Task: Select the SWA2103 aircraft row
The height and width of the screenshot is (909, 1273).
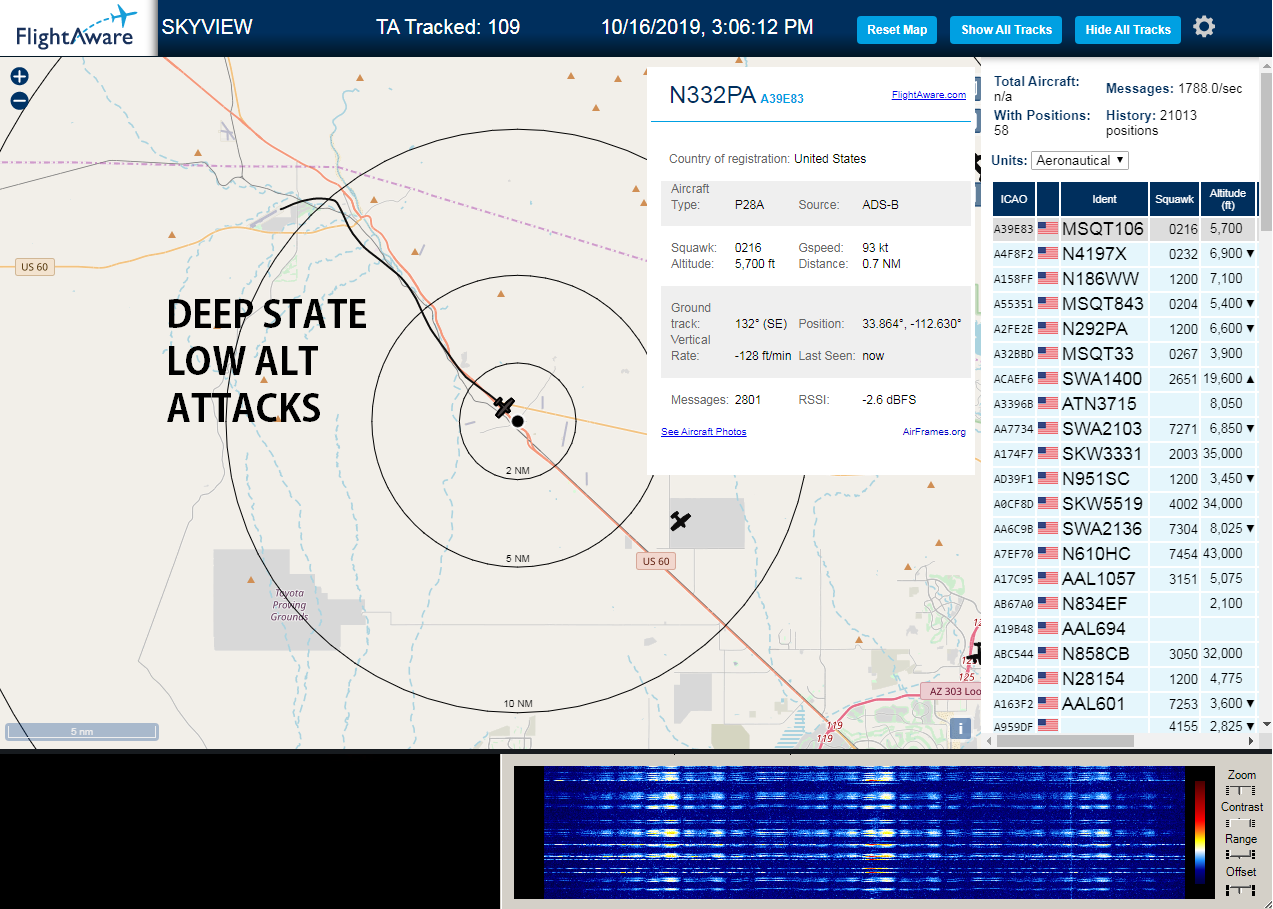Action: click(x=1124, y=429)
